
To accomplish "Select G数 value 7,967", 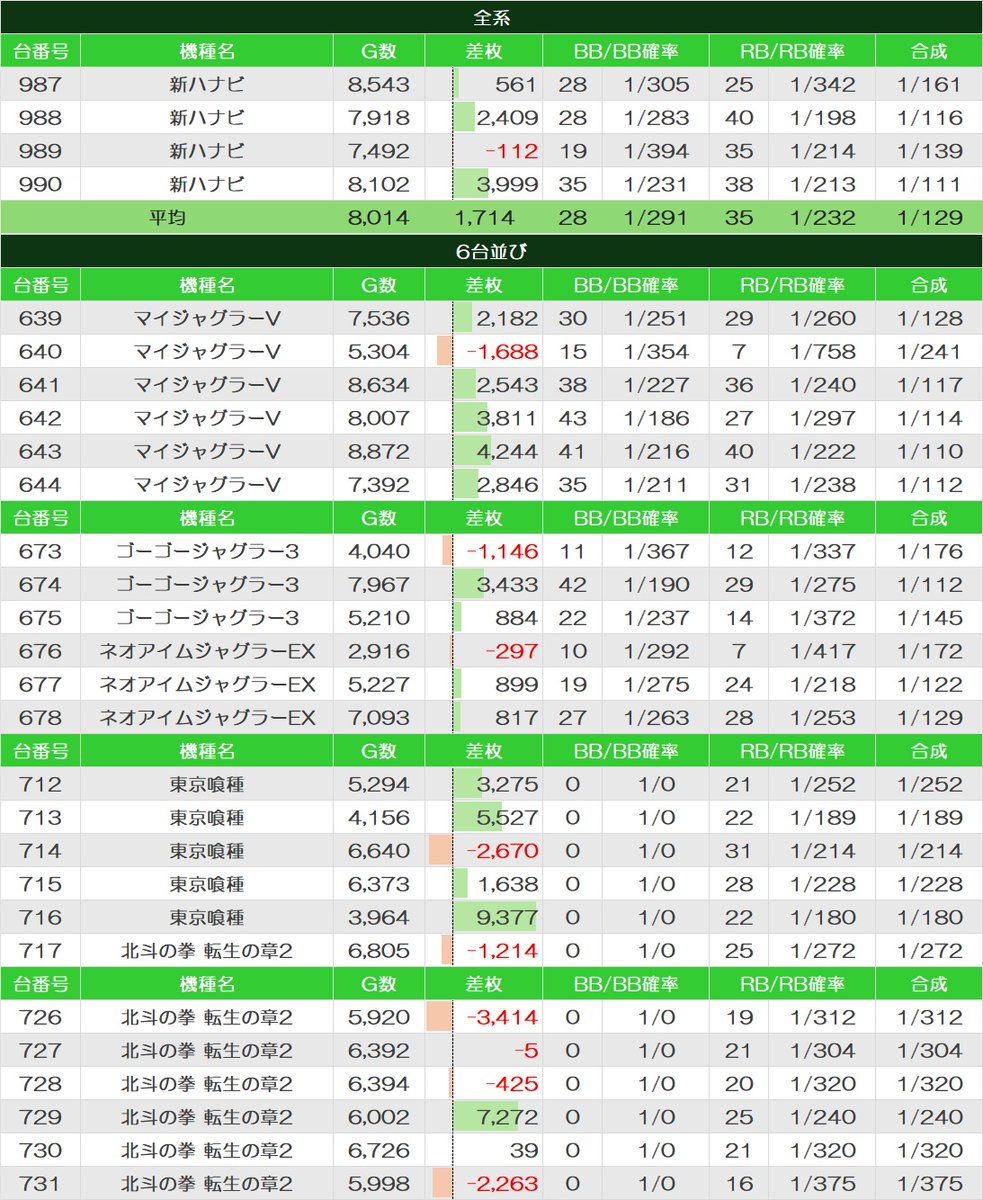I will pos(379,584).
